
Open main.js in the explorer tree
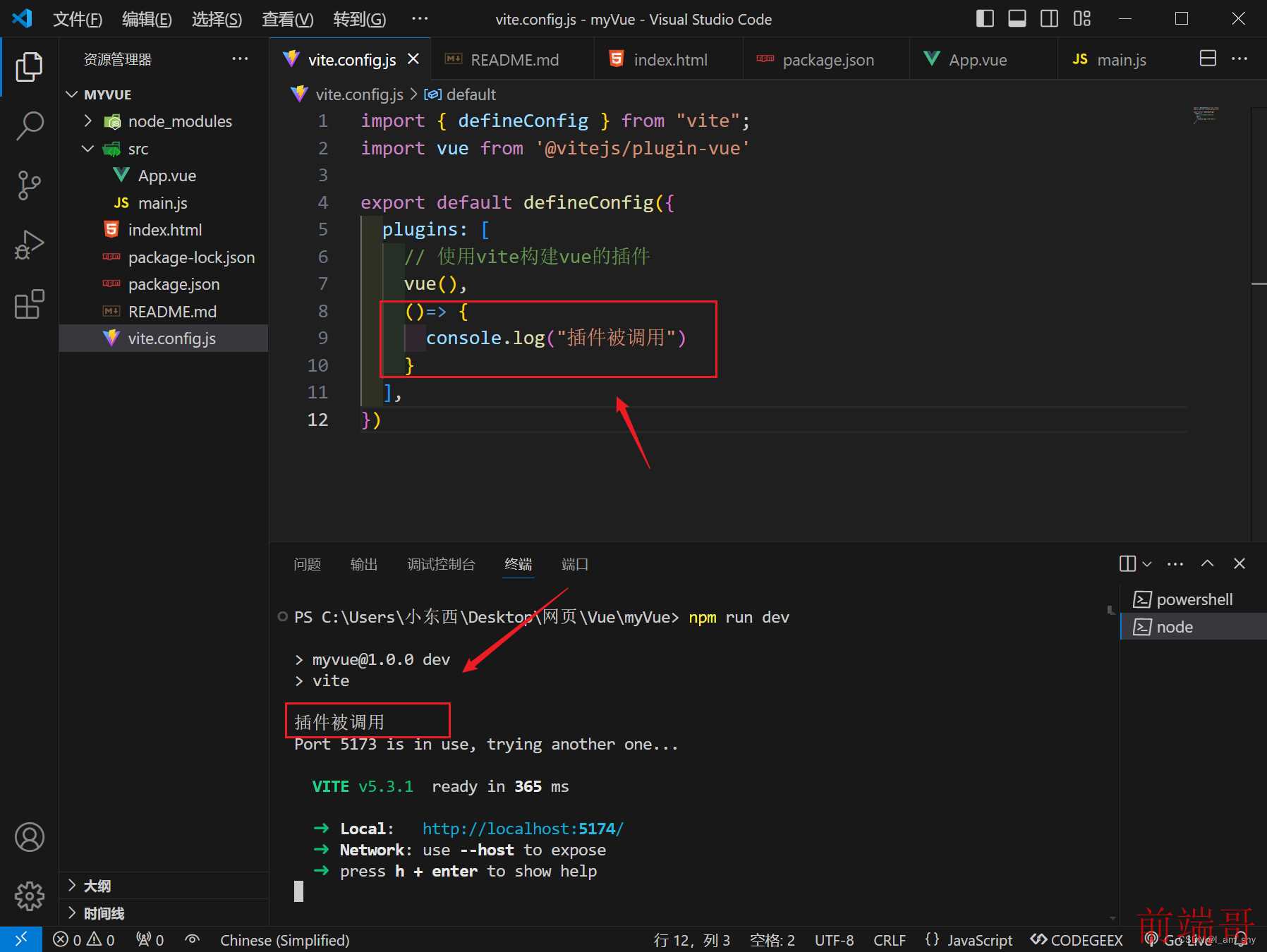click(x=164, y=203)
